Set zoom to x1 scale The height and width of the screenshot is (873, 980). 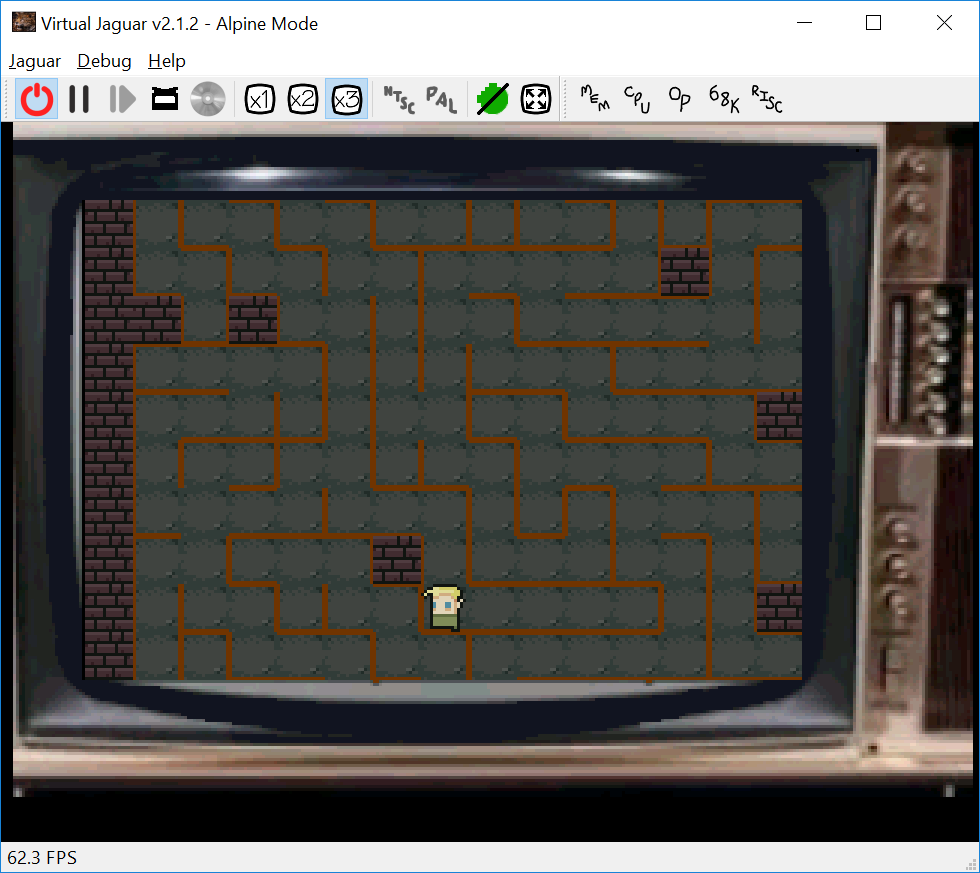[x=260, y=99]
